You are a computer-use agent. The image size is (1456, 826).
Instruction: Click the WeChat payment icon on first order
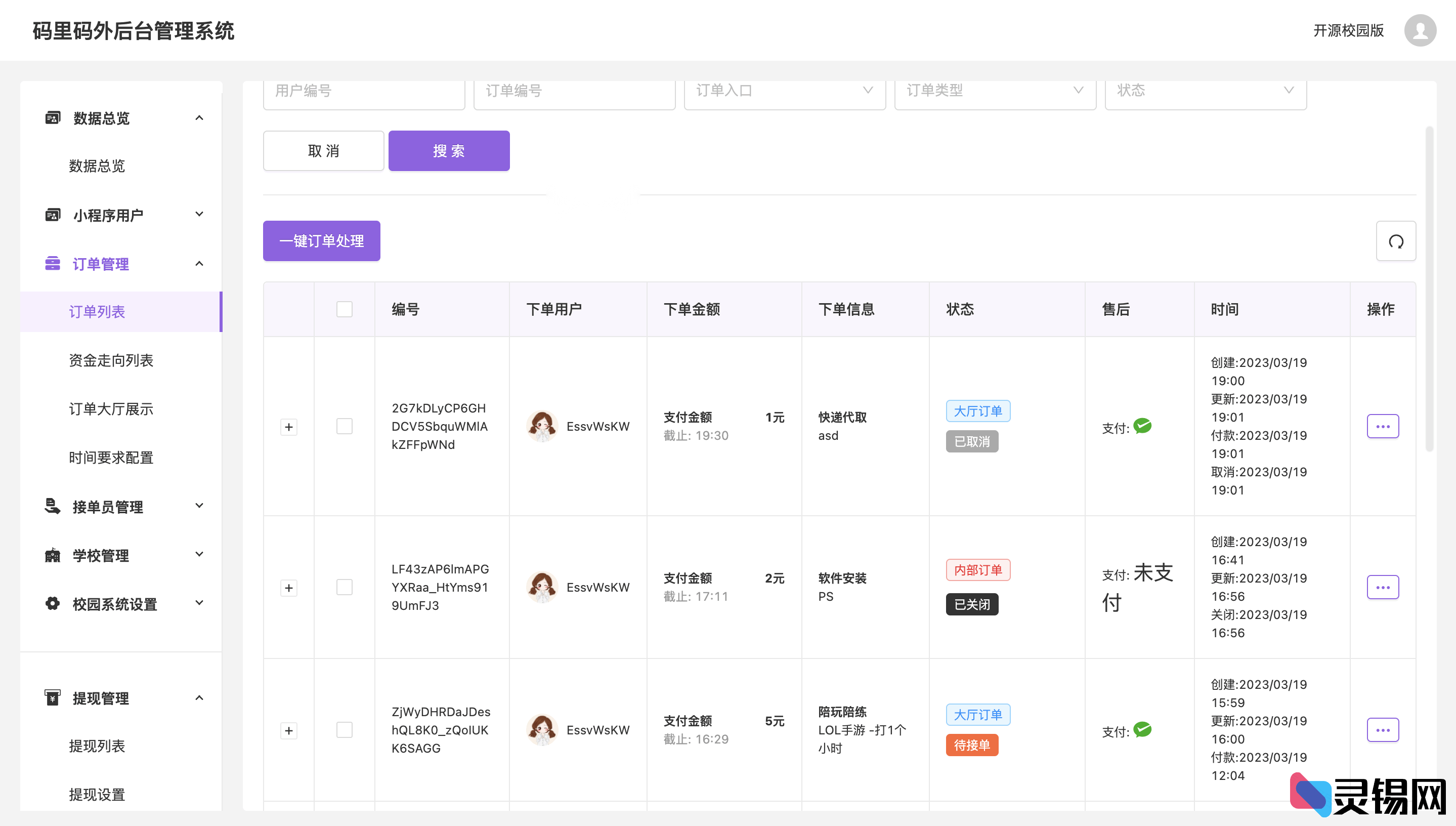pyautogui.click(x=1143, y=427)
